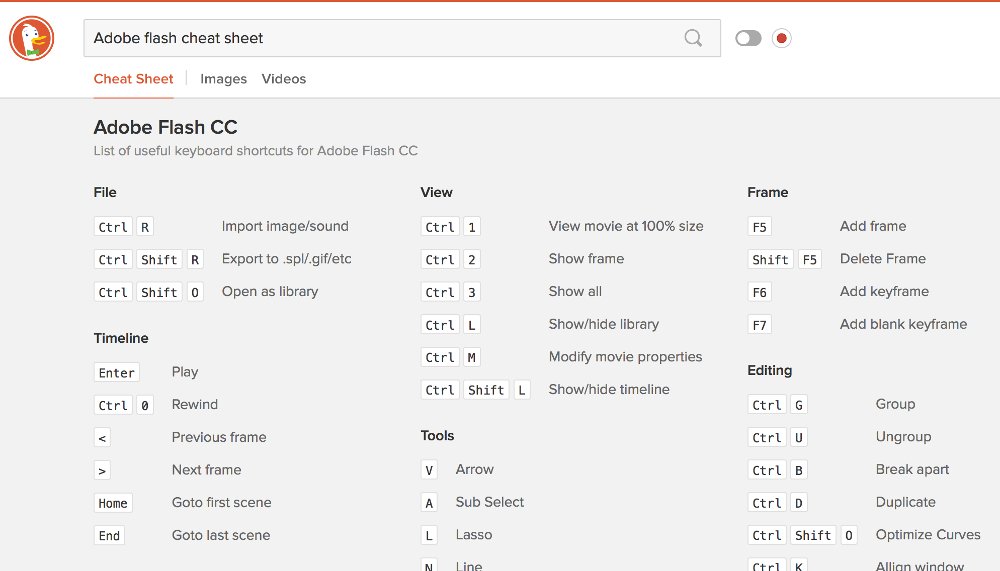1000x571 pixels.
Task: Click the 'Export to .spl/.gif/etc' description
Action: (286, 259)
